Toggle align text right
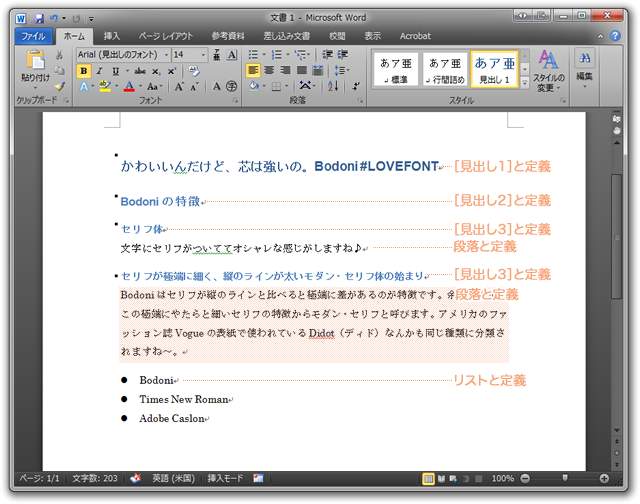Viewport: 640px width, 504px height. (x=285, y=71)
